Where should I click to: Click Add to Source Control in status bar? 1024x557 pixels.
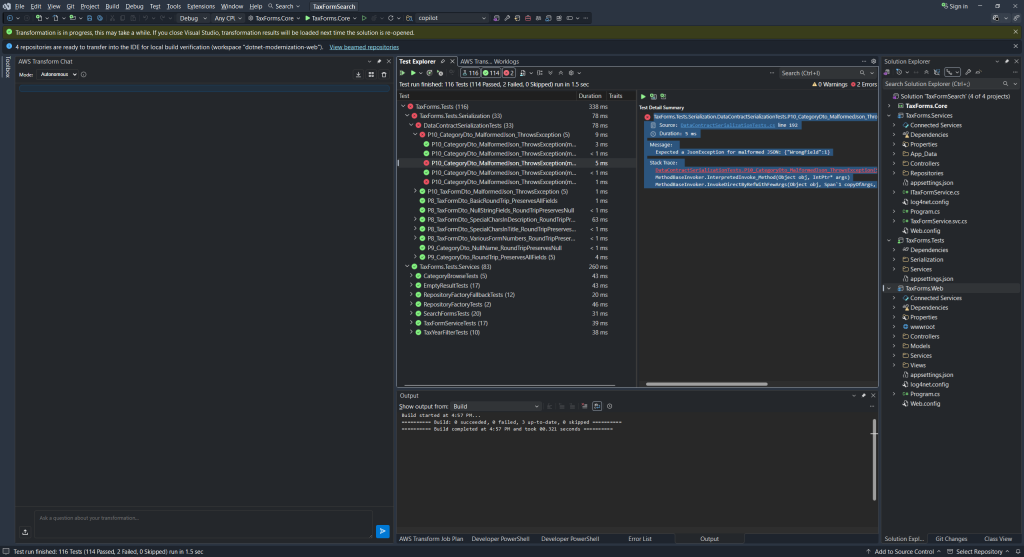pos(903,552)
